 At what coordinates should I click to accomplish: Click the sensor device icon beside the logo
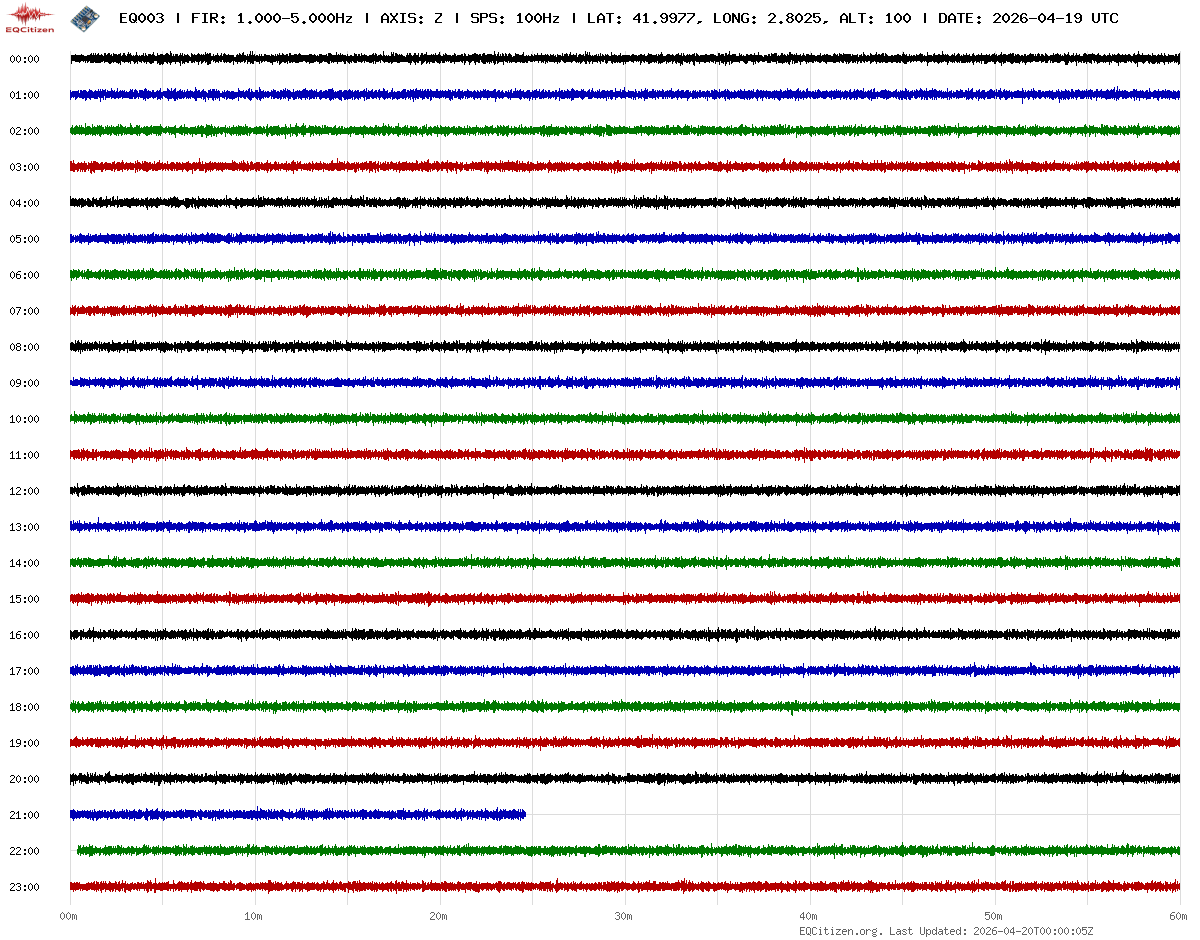click(x=84, y=17)
